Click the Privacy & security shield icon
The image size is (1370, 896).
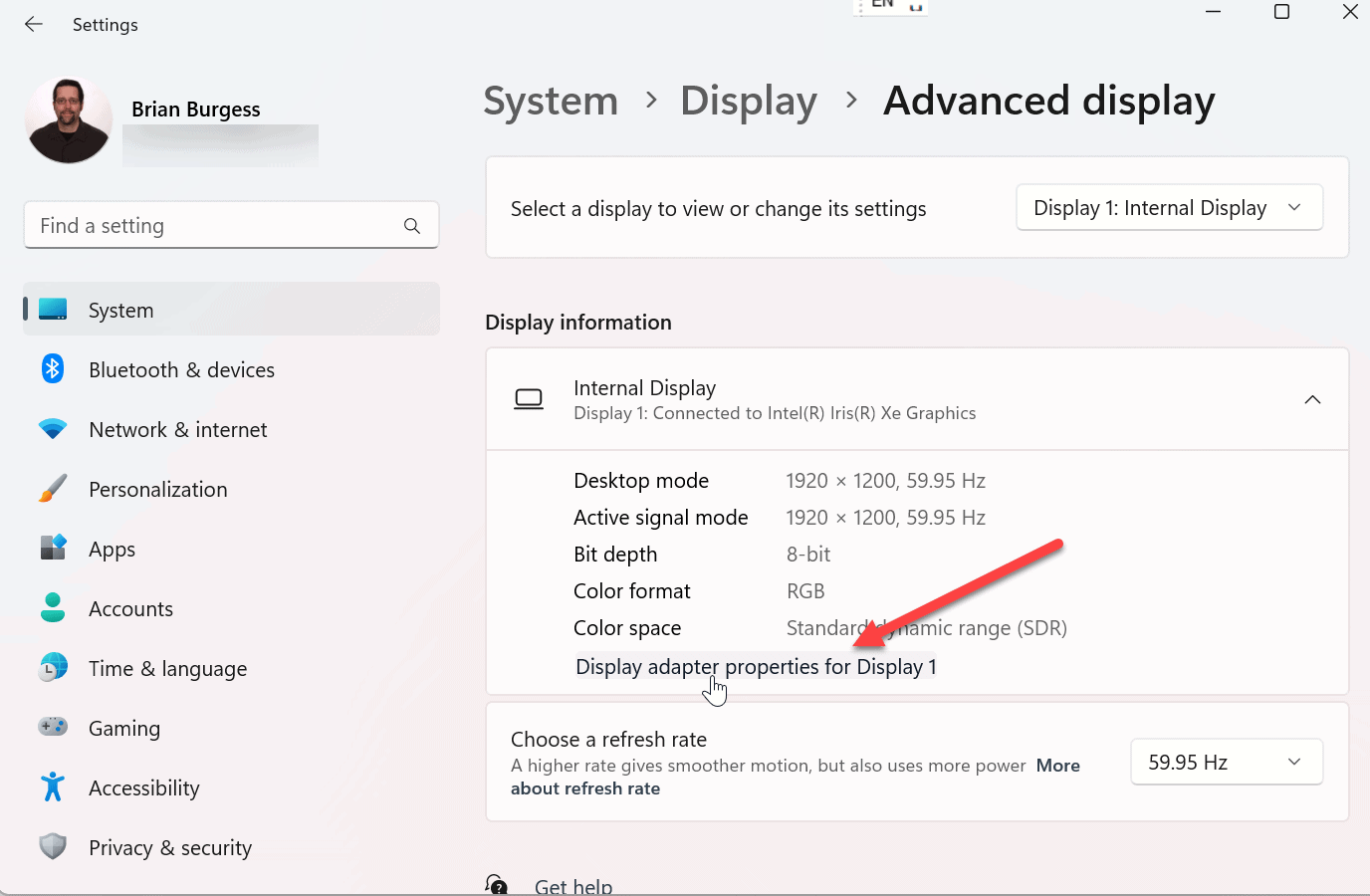coord(53,847)
